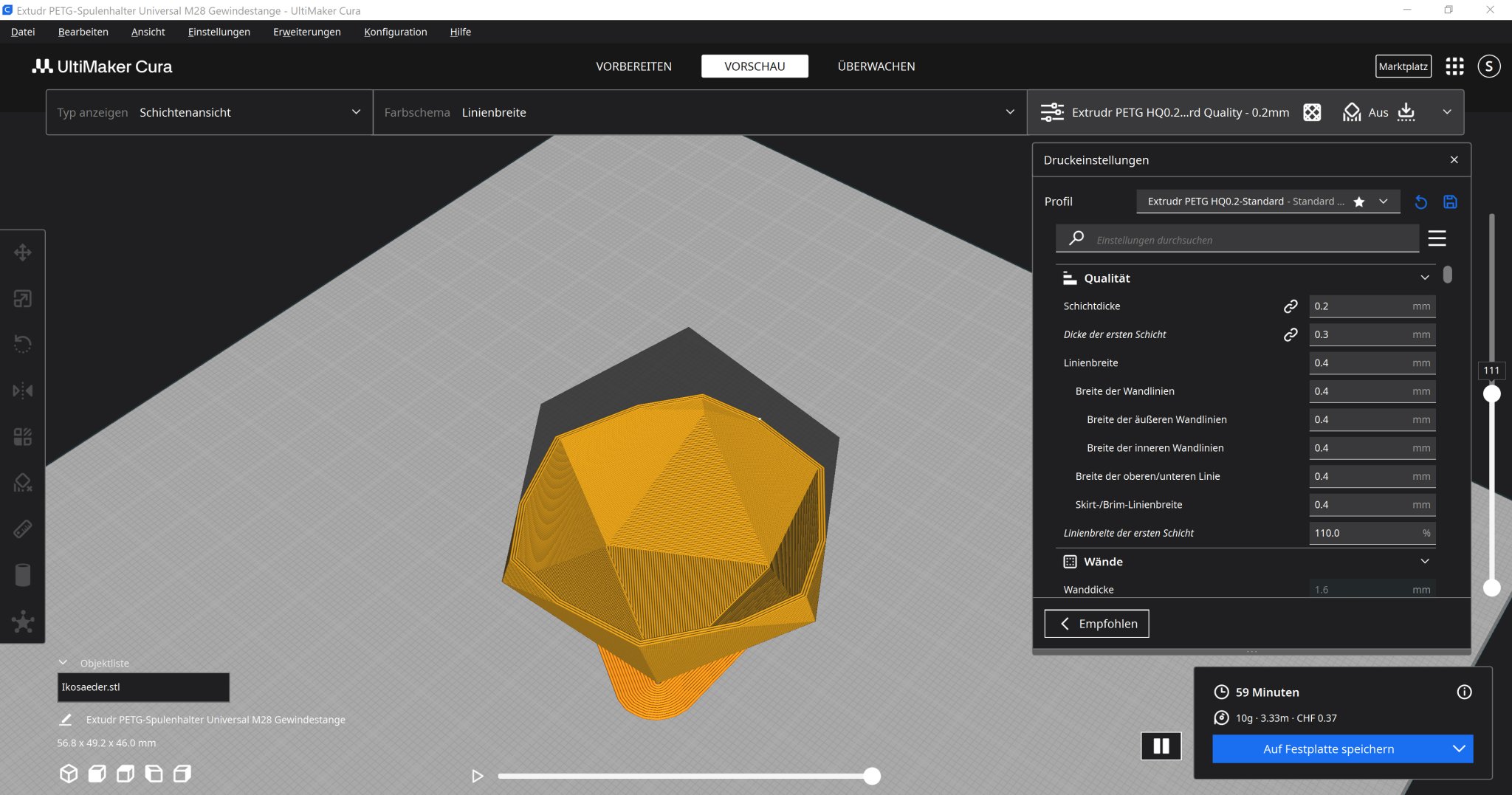The width and height of the screenshot is (1512, 795).
Task: Pause the slicing with the pause button
Action: tap(1161, 746)
